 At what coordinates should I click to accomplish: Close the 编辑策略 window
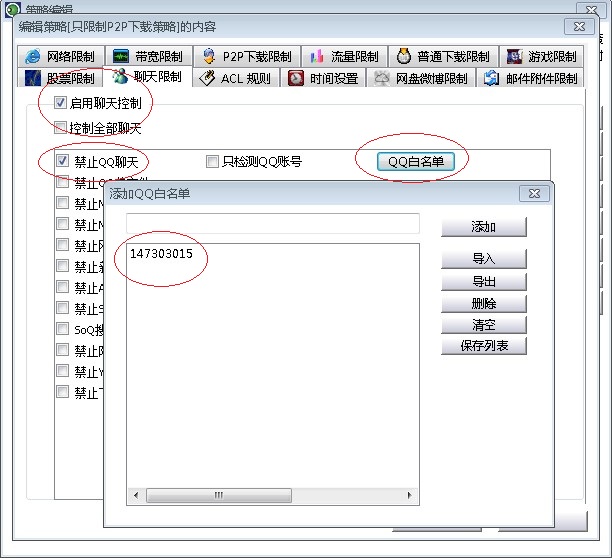[x=579, y=27]
